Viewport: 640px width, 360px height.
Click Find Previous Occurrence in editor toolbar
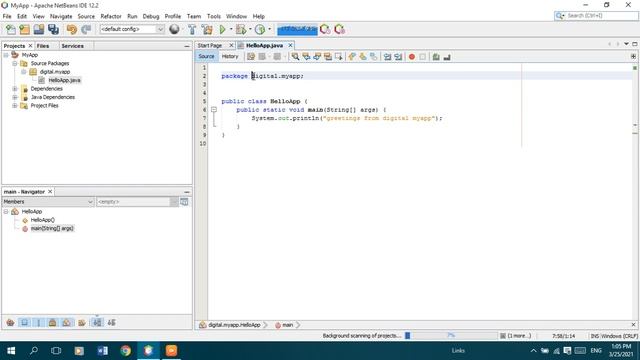[306, 57]
